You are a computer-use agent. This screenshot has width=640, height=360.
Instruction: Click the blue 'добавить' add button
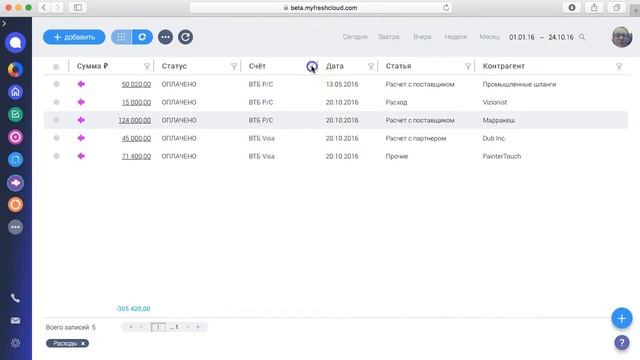(x=74, y=37)
